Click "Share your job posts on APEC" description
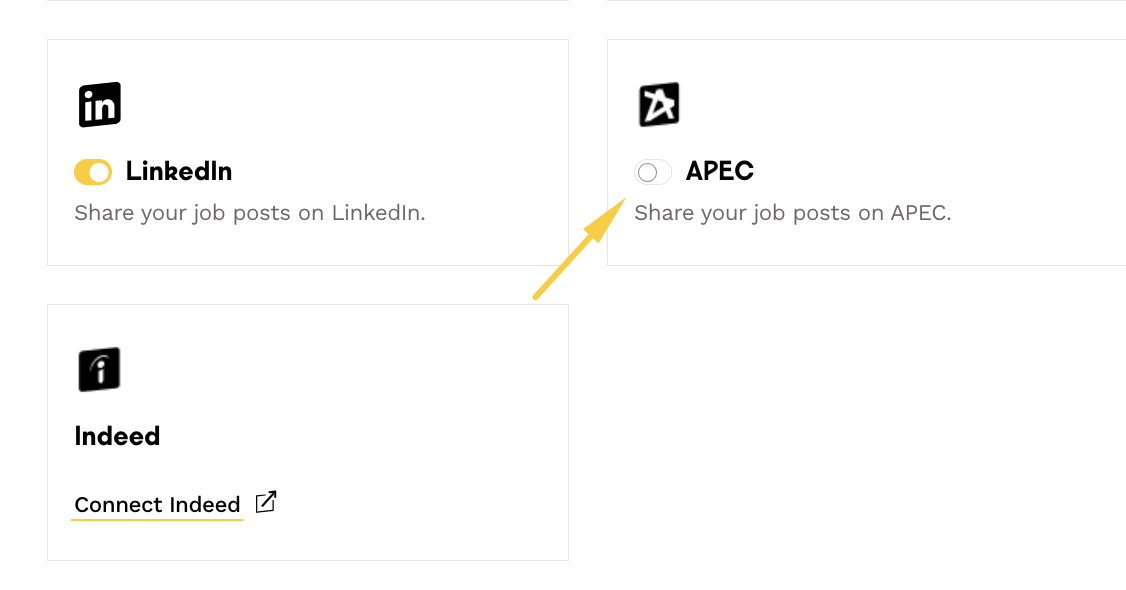 (792, 213)
